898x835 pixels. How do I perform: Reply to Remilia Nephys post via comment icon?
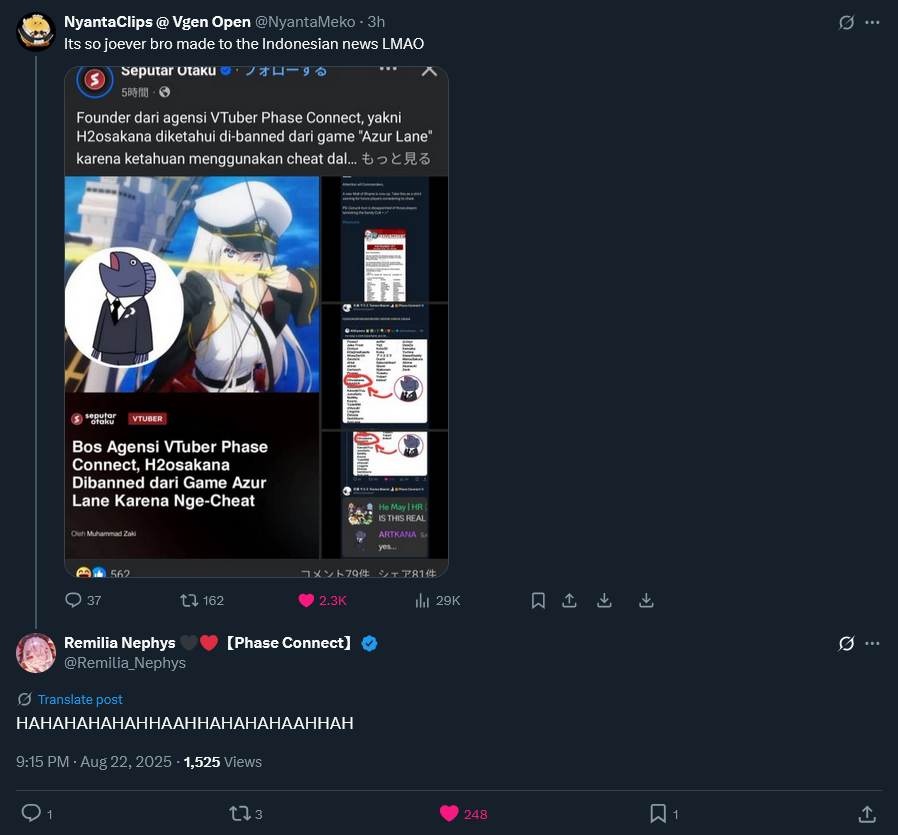point(31,813)
